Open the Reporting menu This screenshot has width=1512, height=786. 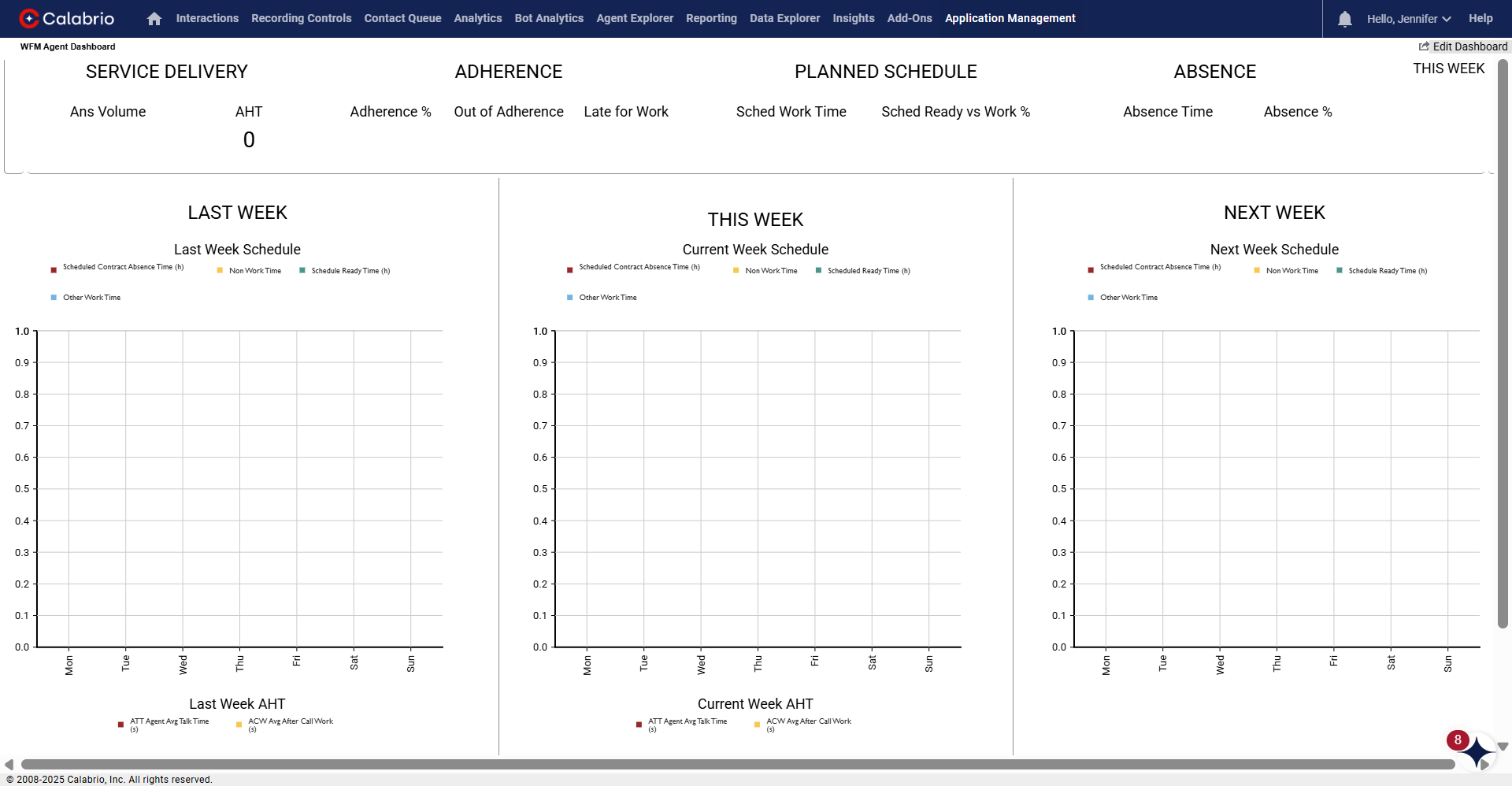(x=711, y=18)
